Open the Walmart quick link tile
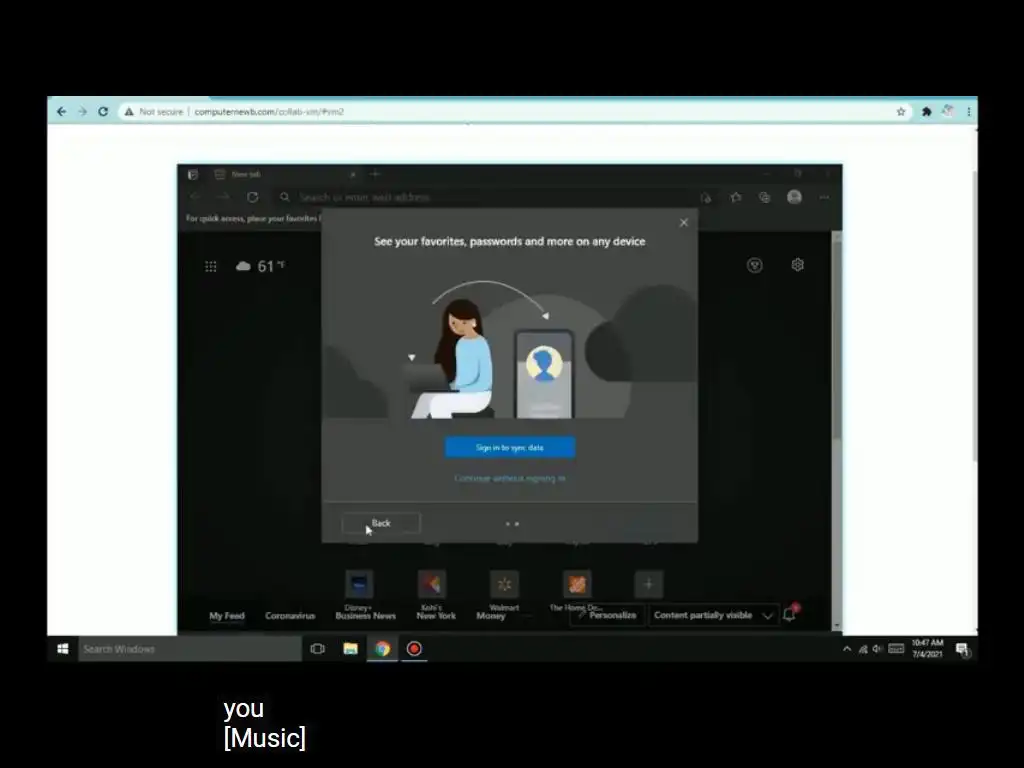 504,584
